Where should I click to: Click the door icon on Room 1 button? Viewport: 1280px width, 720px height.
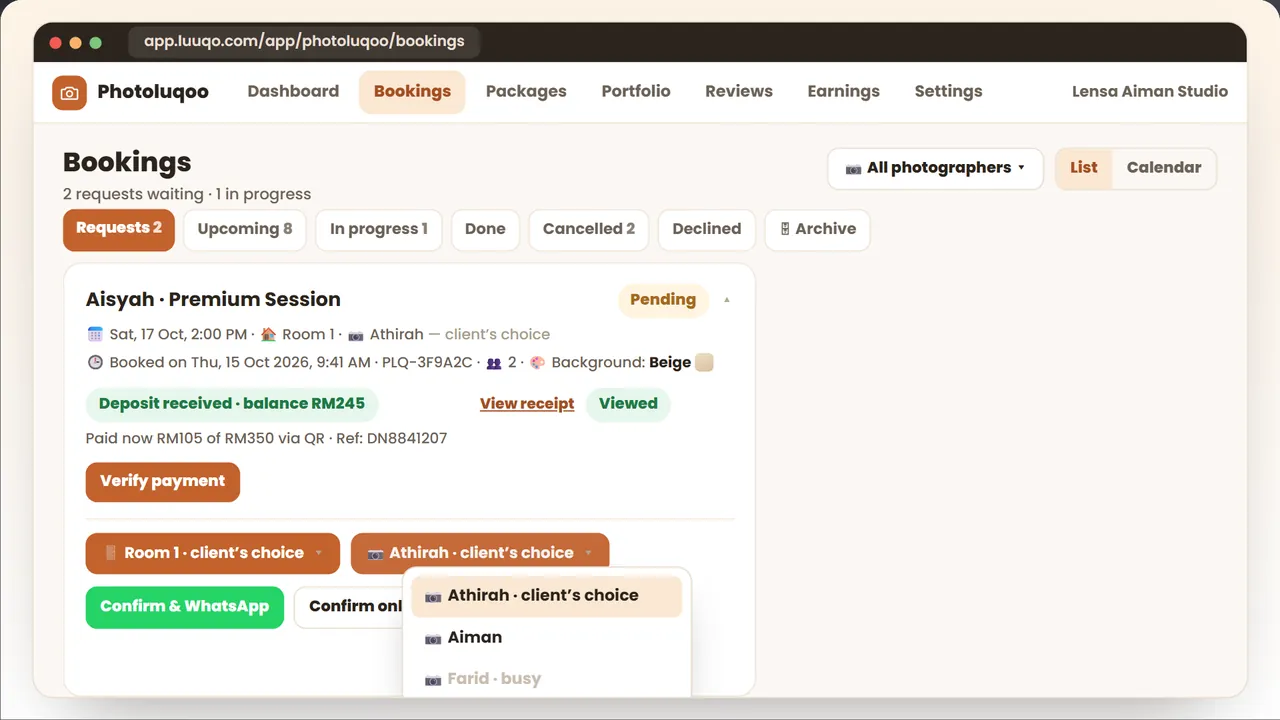(110, 553)
